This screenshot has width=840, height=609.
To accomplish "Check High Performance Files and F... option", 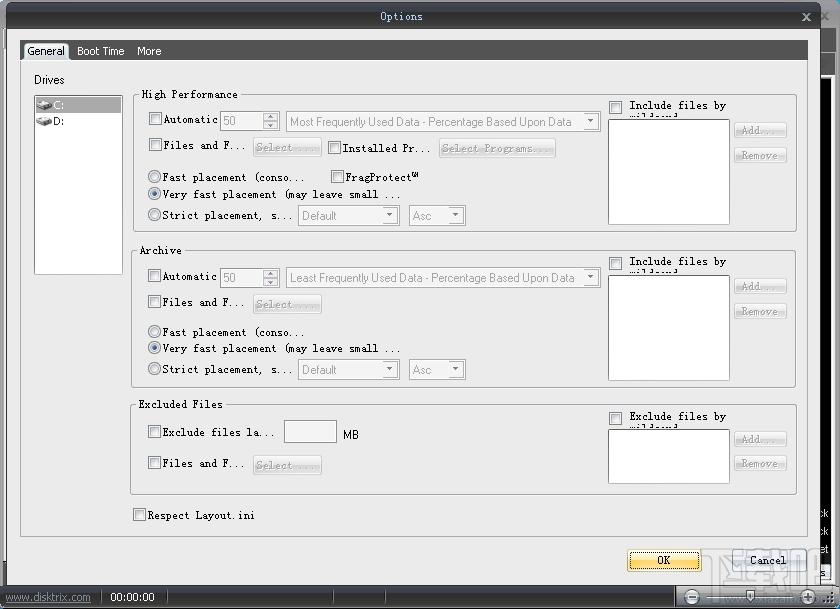I will tap(155, 145).
